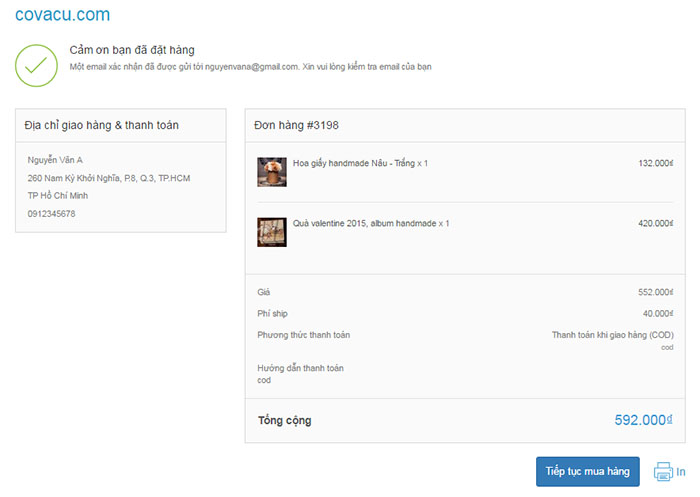Screen dimensions: 700x497
Task: Click the Địa chỉ giao hàng & thanh toán header
Action: click(102, 125)
